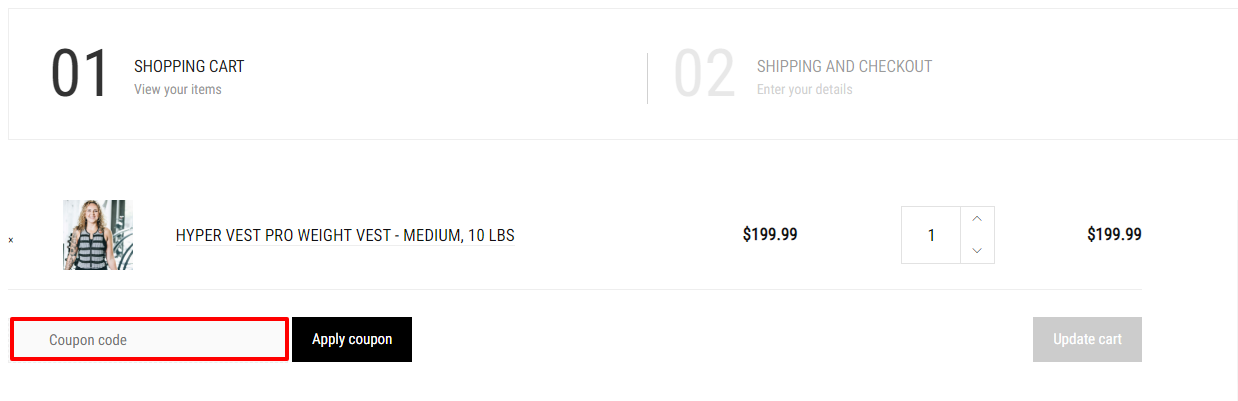Click the large 01 step number
Viewport: 1238px width, 401px height.
pos(79,75)
